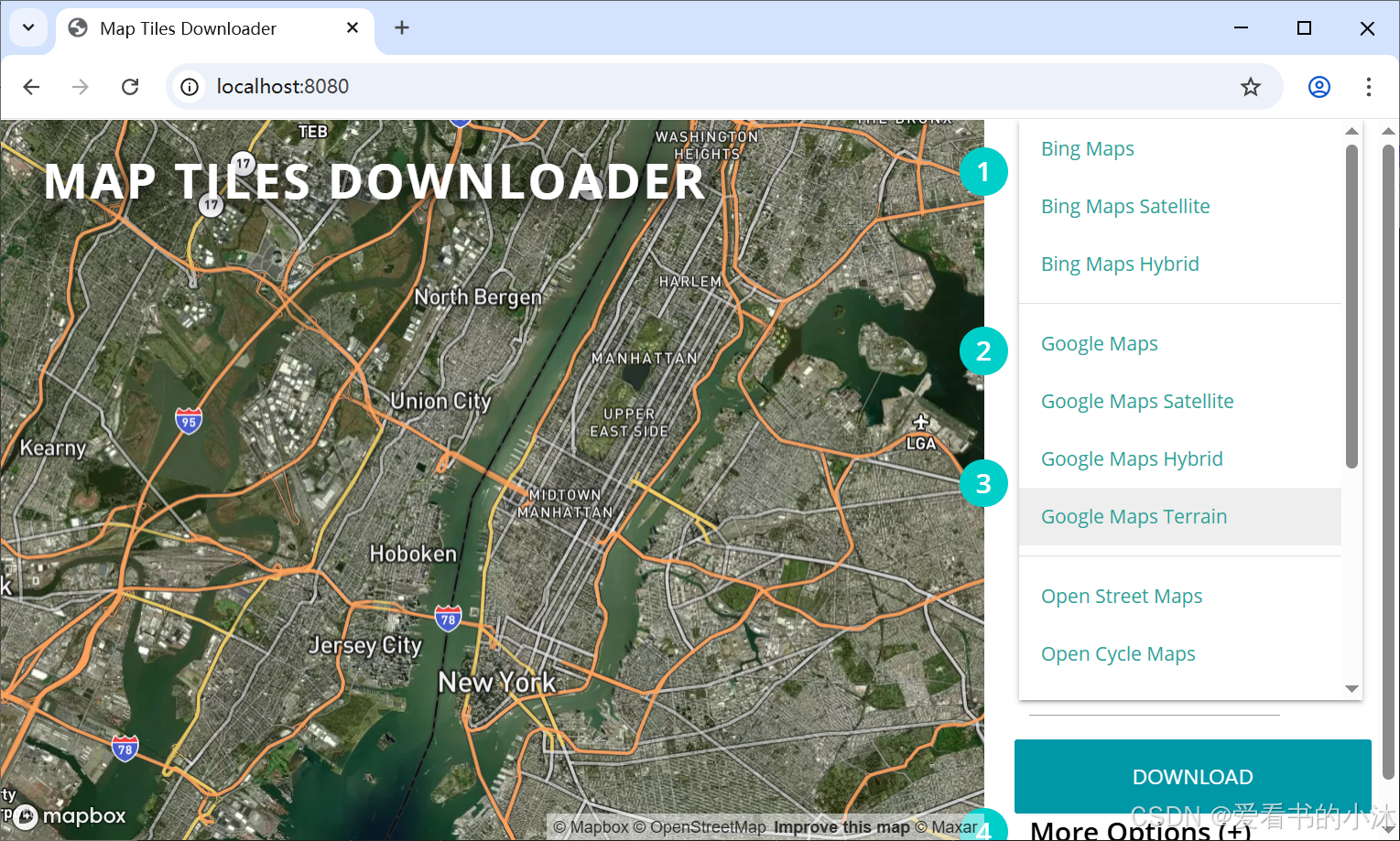Screen dimensions: 1400x841
Task: Pick Bing Maps Hybrid source
Action: (1179, 264)
